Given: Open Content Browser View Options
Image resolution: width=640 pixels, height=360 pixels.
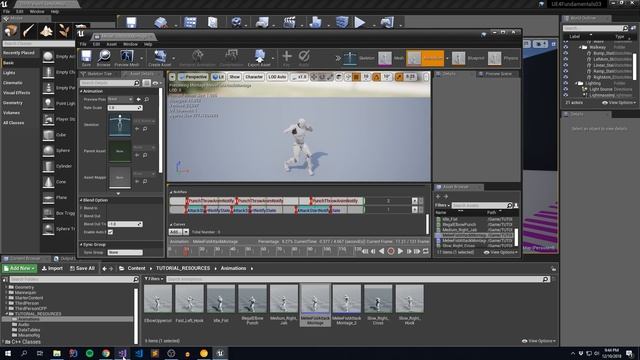Looking at the screenshot, I should point(538,341).
